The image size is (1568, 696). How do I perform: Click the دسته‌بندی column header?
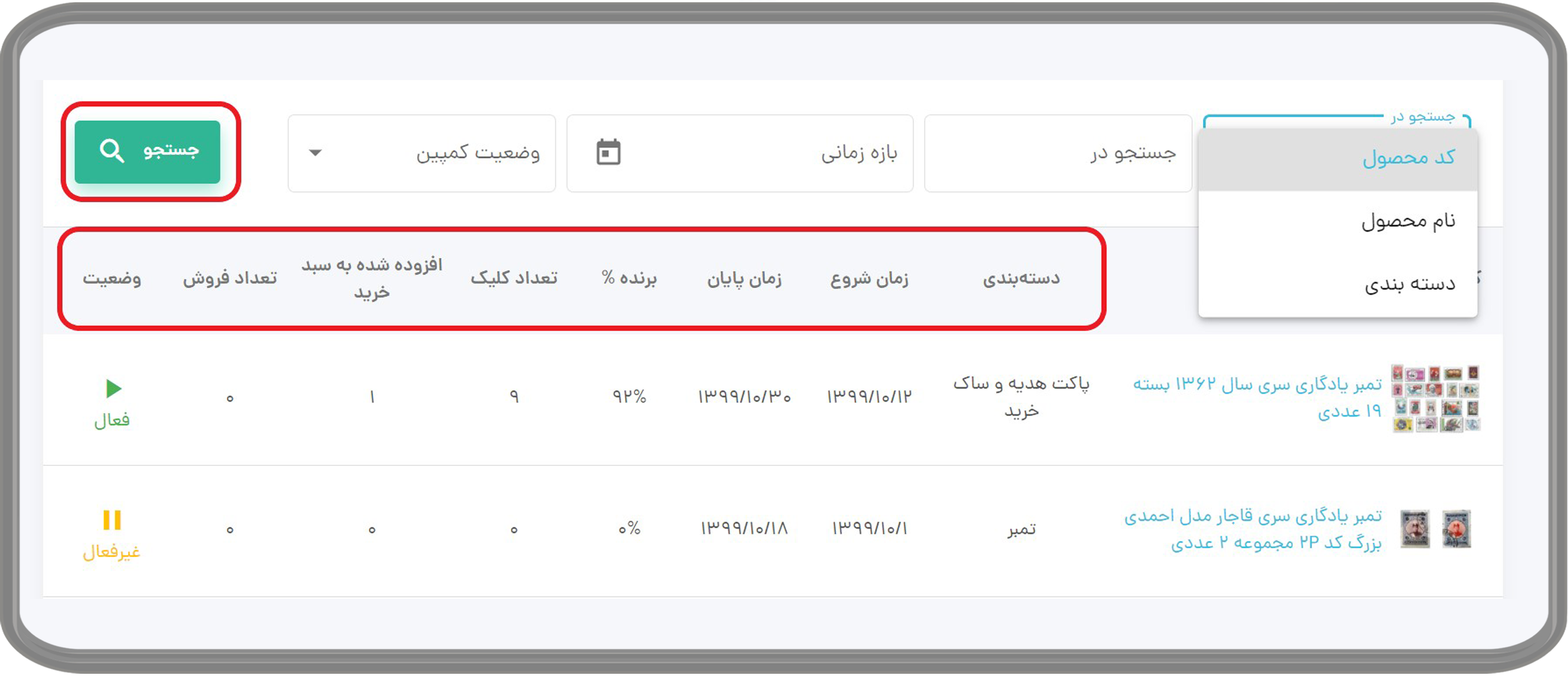tap(1021, 278)
